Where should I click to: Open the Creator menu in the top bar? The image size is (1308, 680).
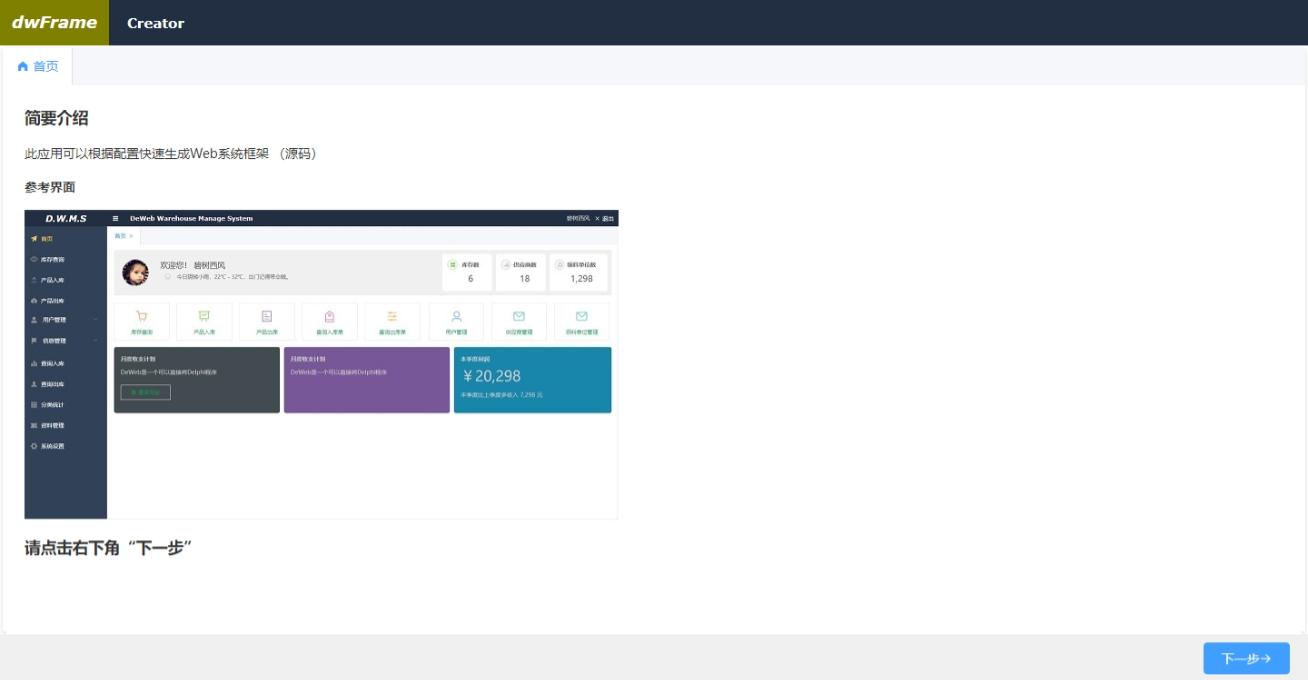[x=156, y=22]
